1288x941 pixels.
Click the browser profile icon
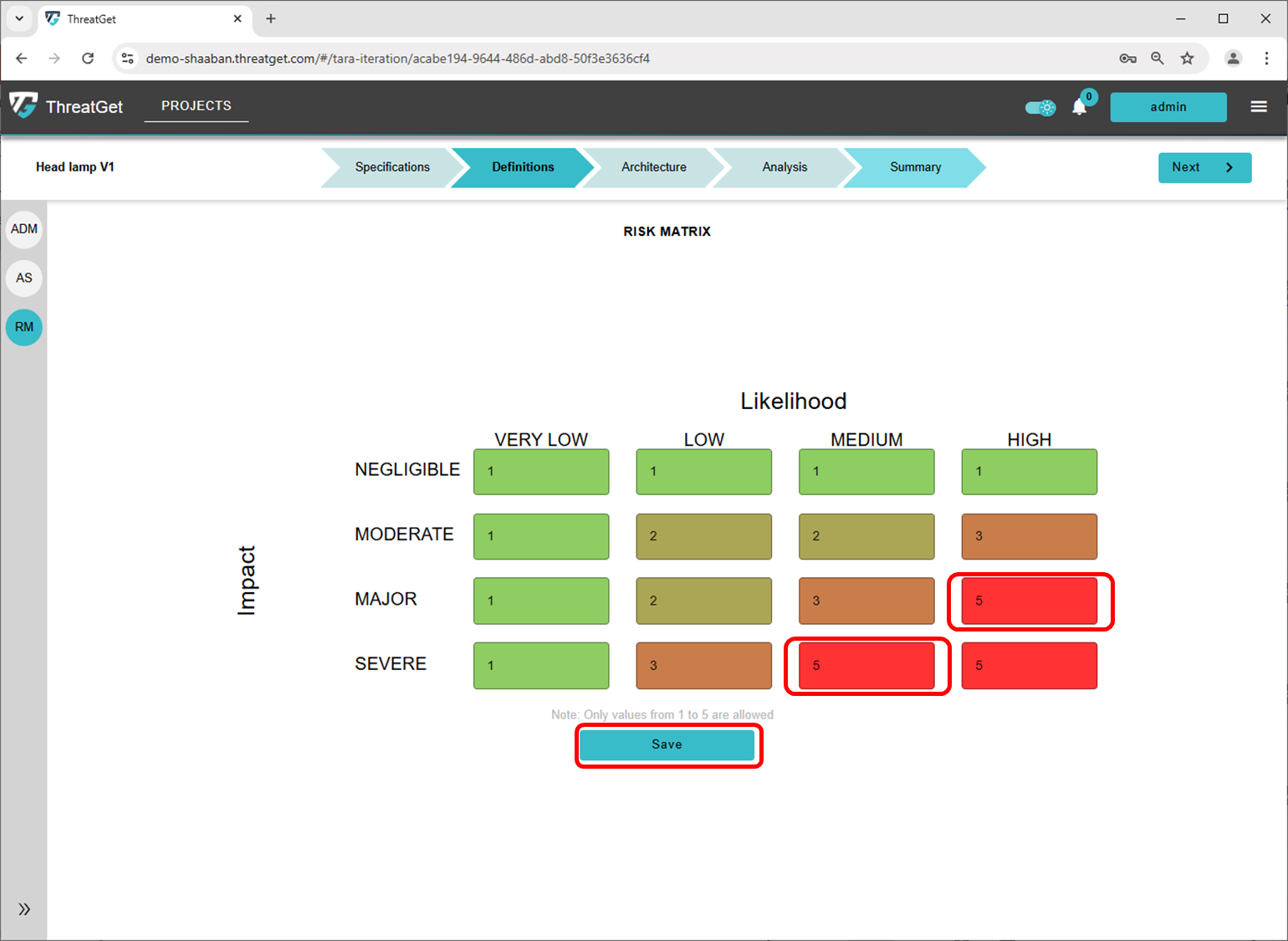1233,59
